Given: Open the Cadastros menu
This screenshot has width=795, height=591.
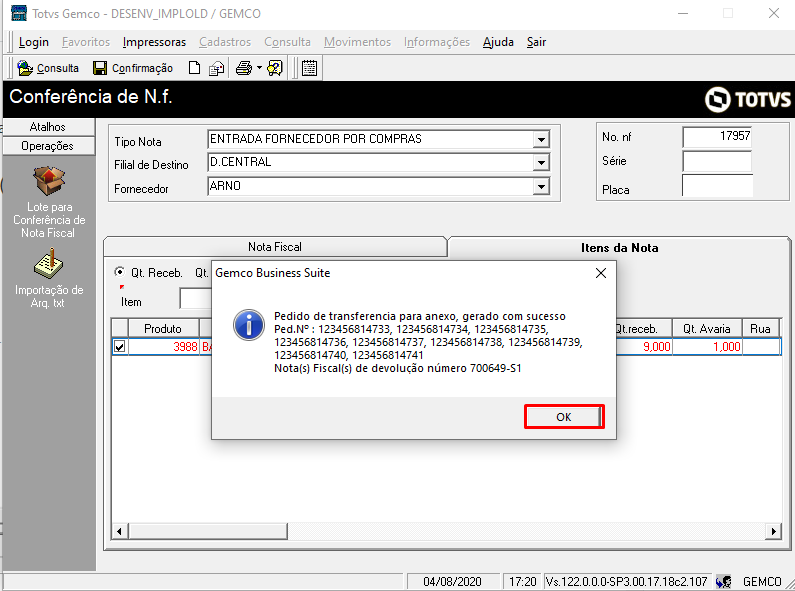Looking at the screenshot, I should (225, 42).
